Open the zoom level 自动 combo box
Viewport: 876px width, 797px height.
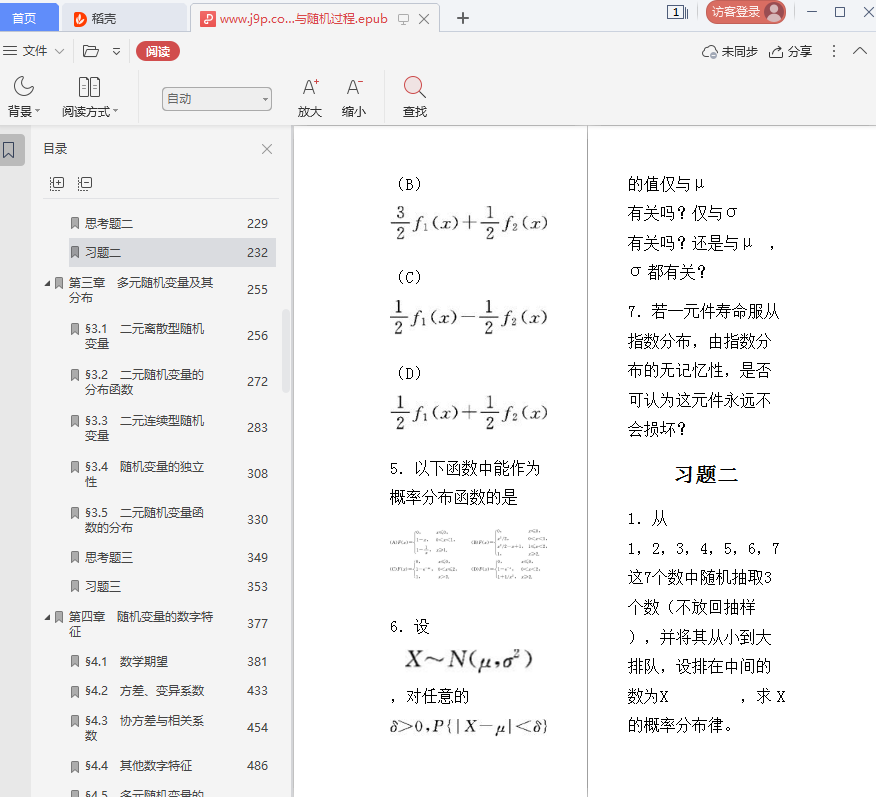[x=217, y=98]
